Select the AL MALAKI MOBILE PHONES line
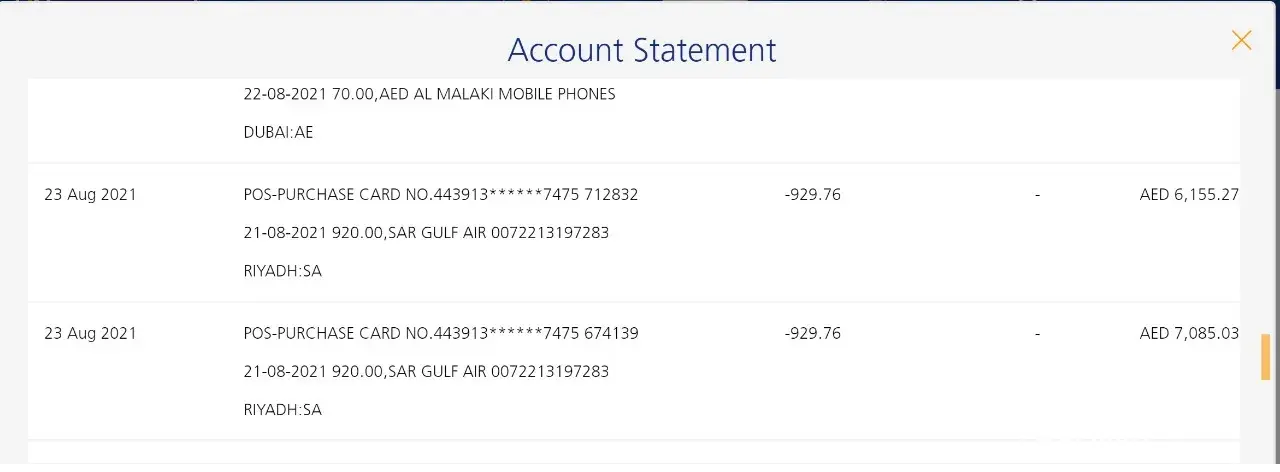Image resolution: width=1280 pixels, height=472 pixels. click(429, 94)
